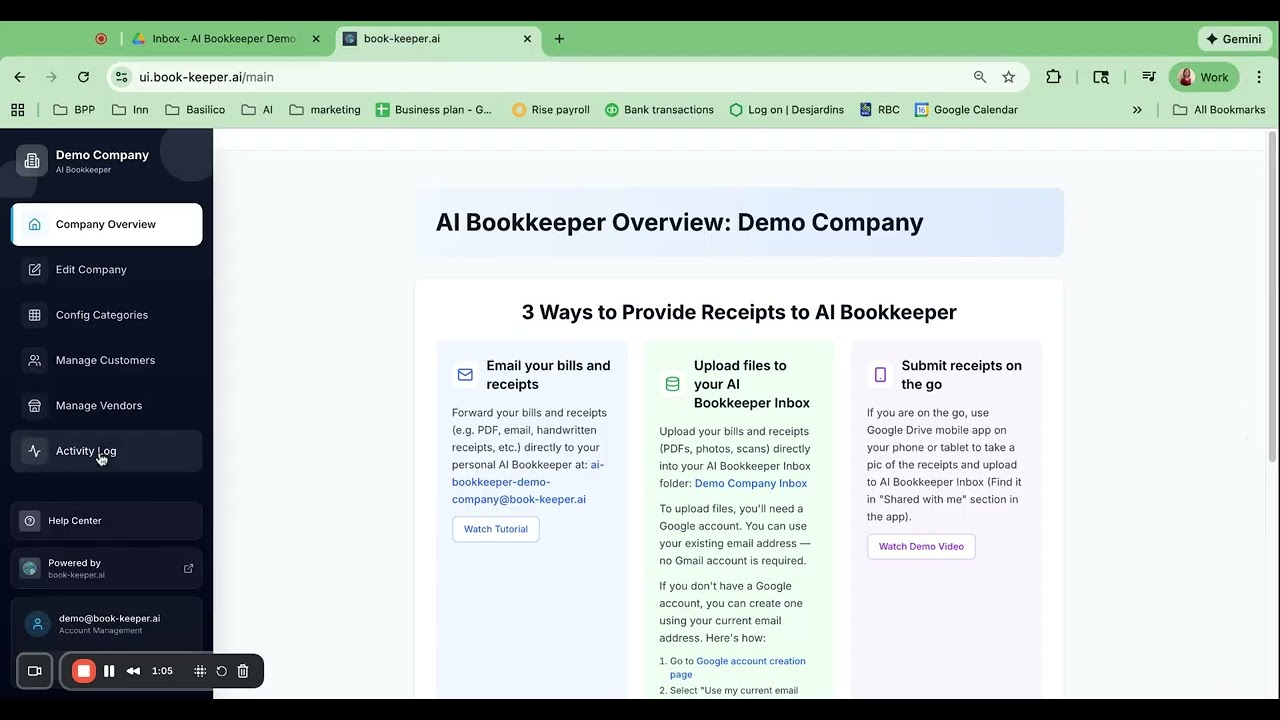Expand hidden bookmarks with the double chevron
The image size is (1280, 720).
[x=1137, y=110]
